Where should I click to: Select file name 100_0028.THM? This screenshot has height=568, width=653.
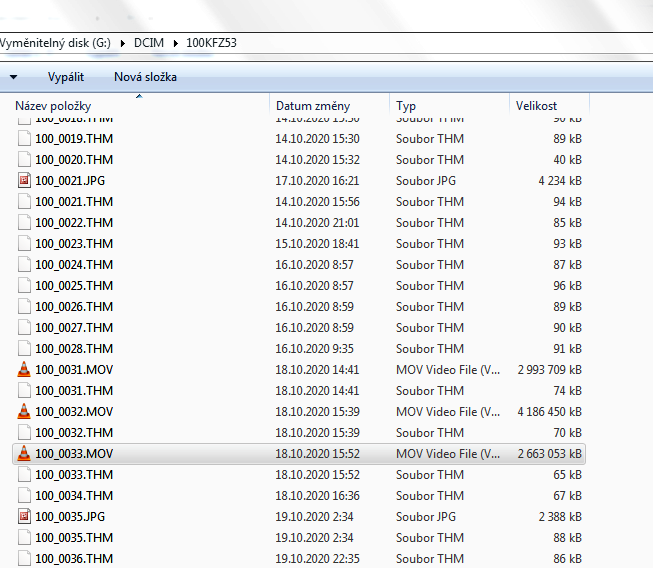[x=74, y=349]
